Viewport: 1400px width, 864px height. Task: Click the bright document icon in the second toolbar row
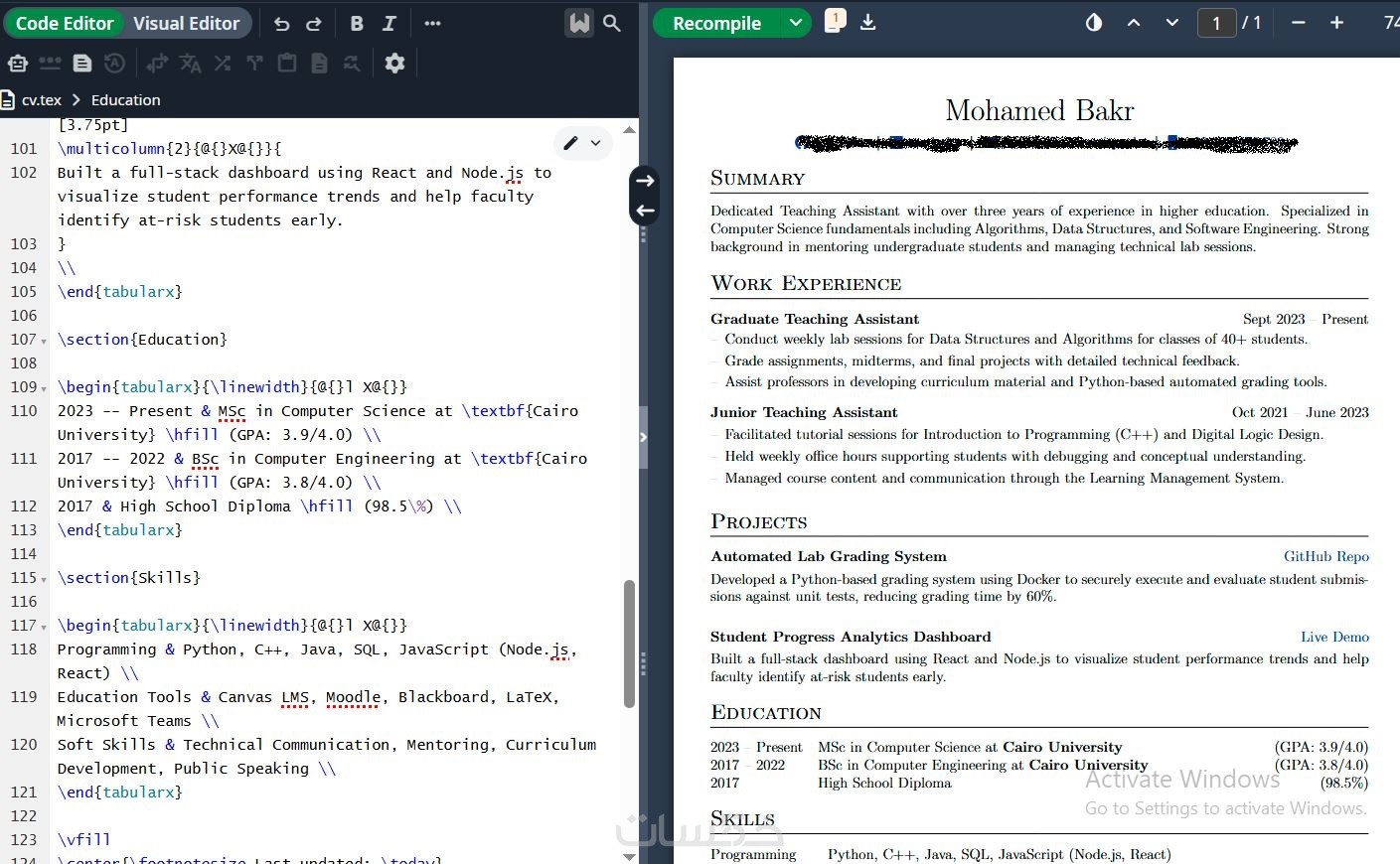tap(82, 64)
